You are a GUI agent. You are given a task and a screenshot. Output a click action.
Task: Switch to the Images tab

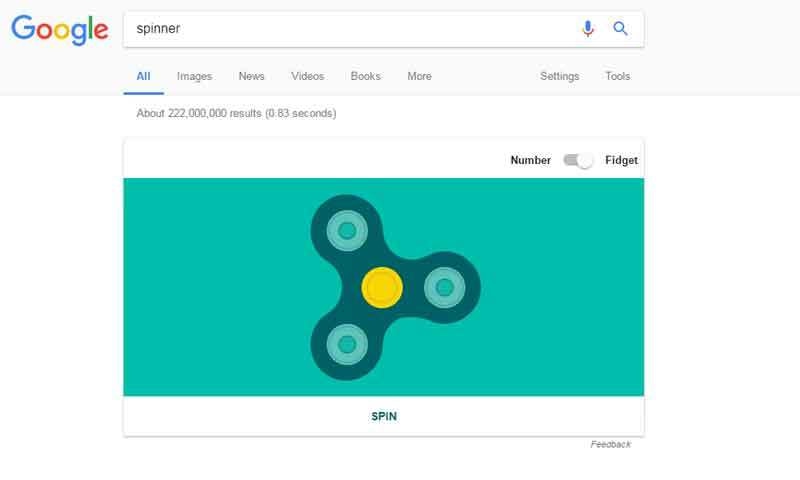point(194,76)
